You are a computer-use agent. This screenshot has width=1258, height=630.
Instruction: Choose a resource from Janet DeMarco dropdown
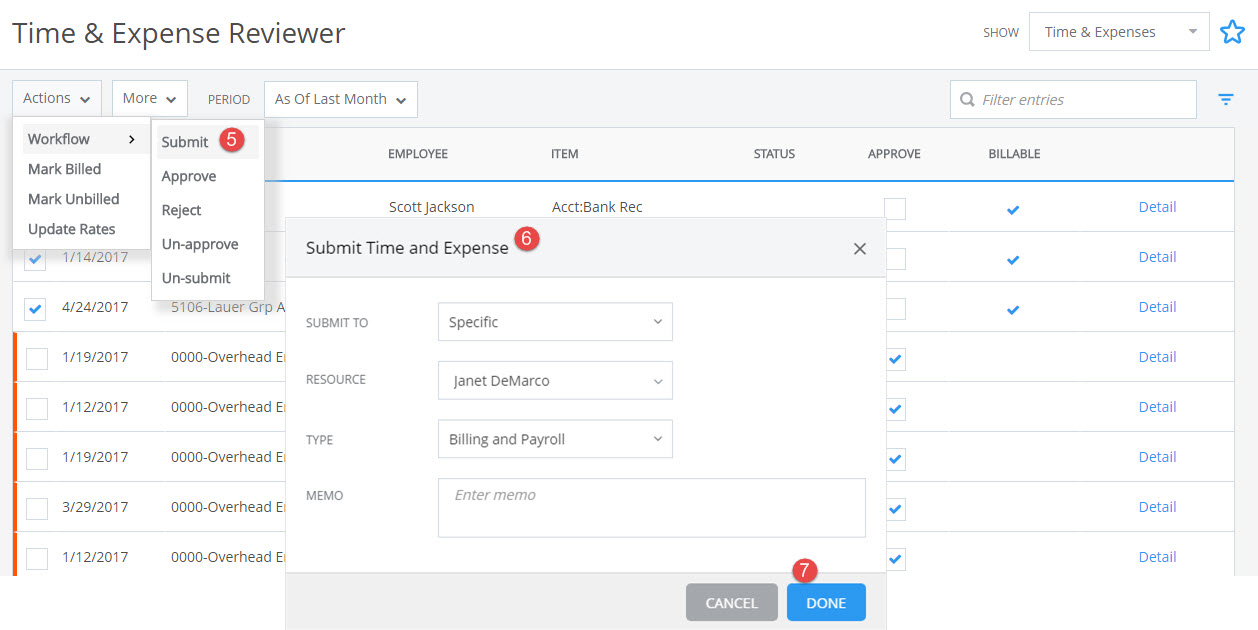(x=555, y=380)
